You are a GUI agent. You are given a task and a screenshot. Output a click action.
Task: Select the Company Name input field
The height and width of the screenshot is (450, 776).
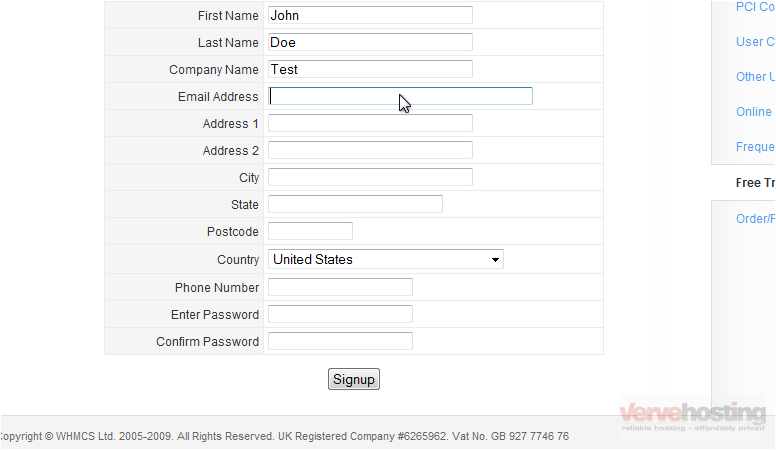tap(370, 69)
